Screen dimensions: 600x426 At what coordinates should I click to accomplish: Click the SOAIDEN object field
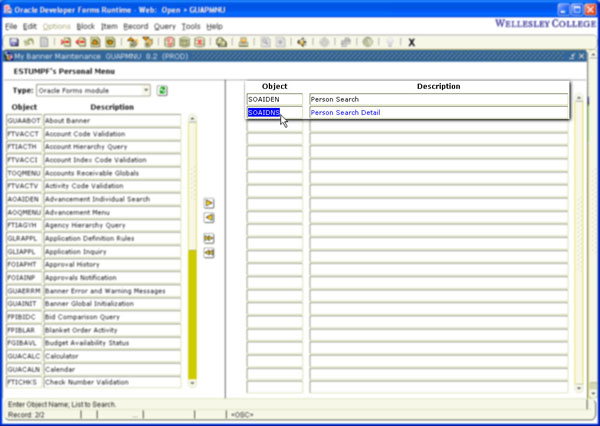(274, 99)
